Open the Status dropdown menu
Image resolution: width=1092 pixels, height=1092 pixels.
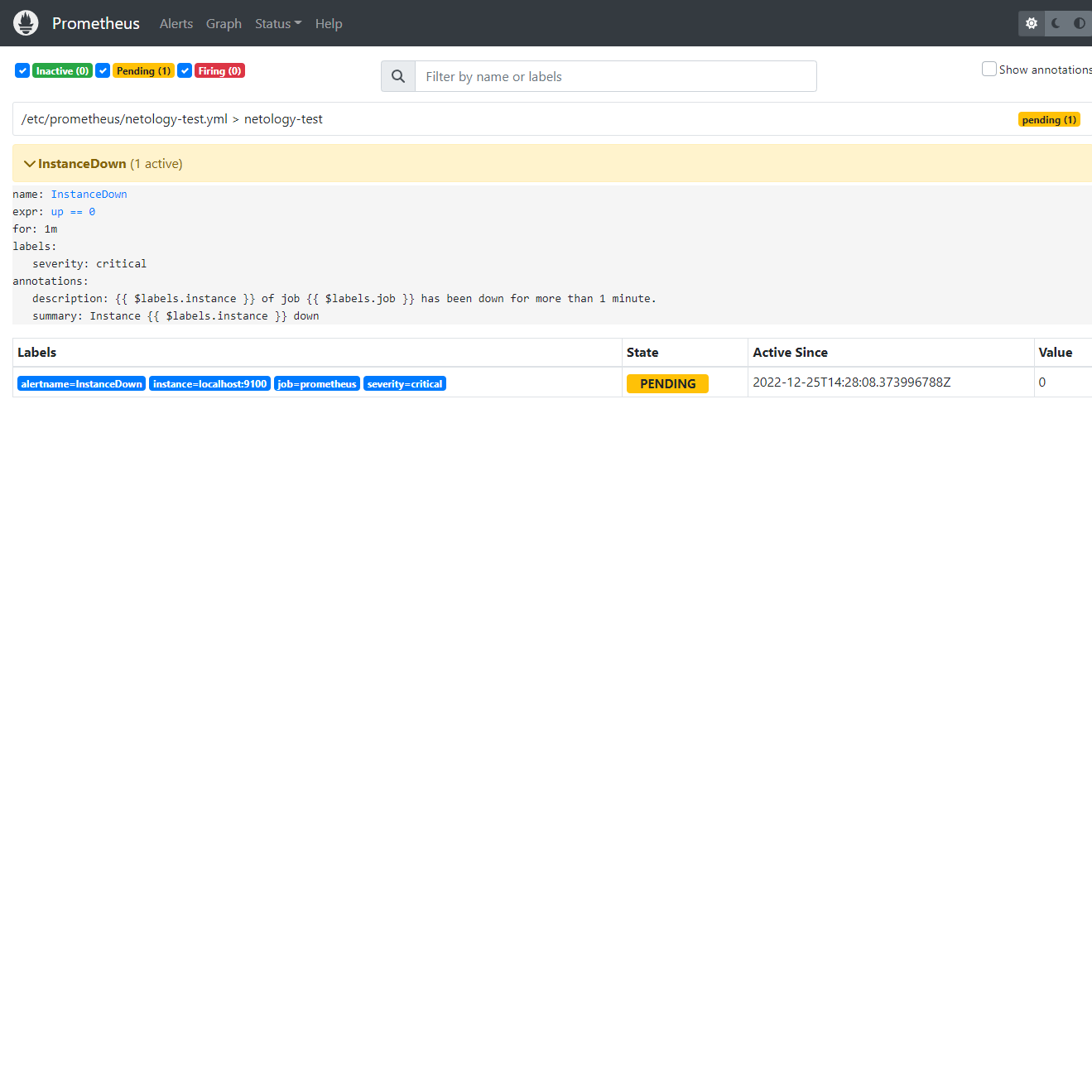tap(277, 23)
